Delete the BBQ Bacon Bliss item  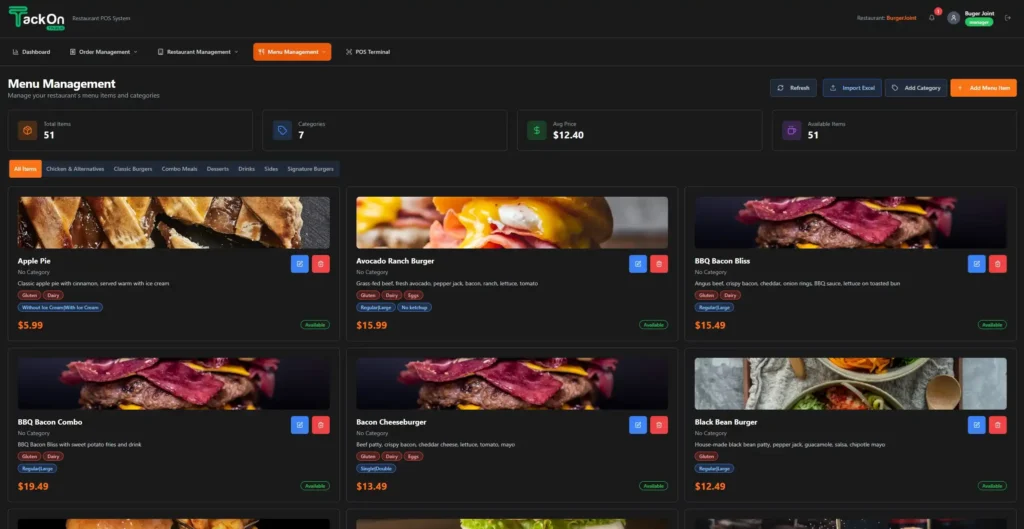[998, 264]
